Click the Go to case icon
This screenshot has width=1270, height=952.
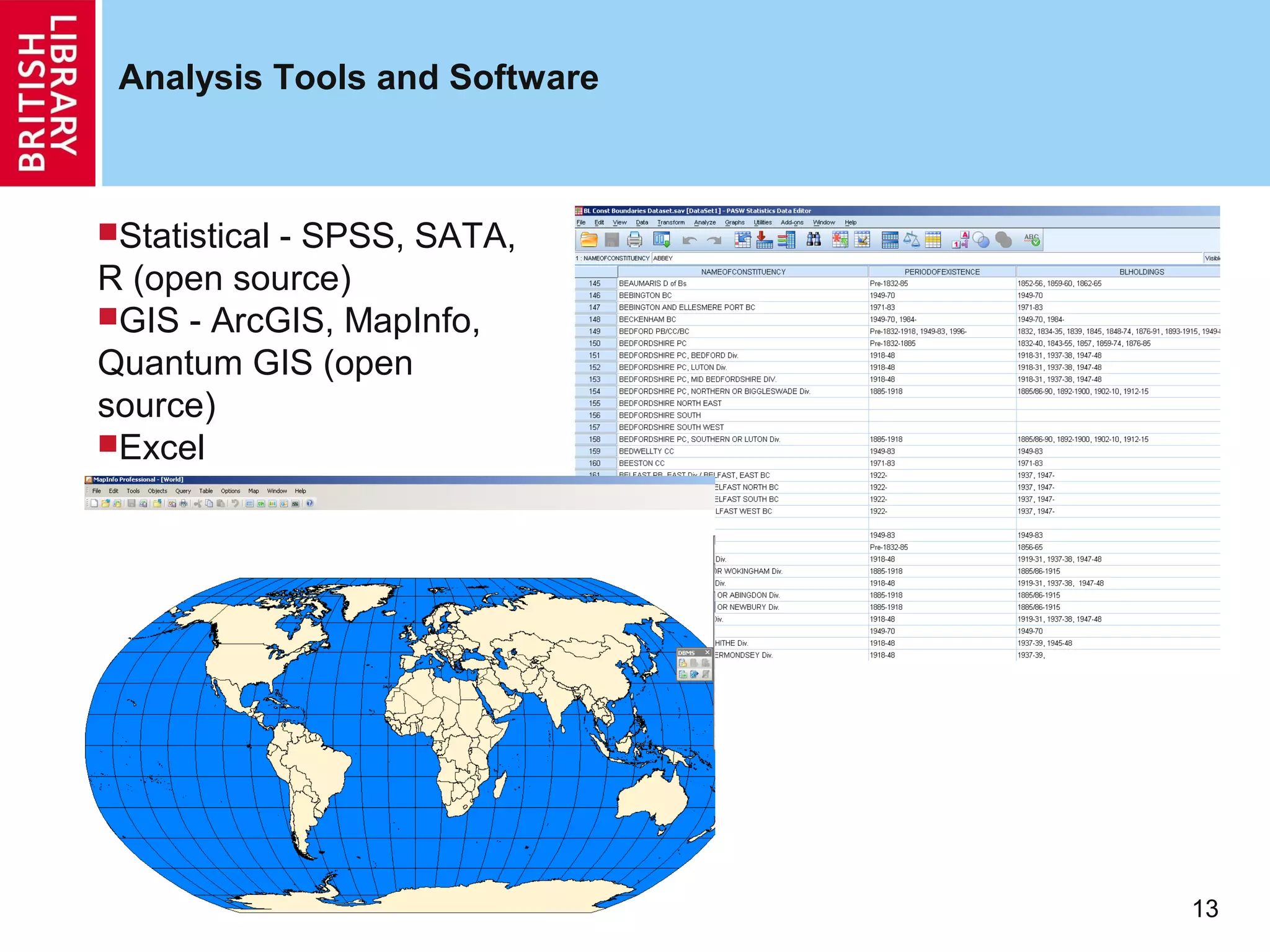tap(742, 240)
